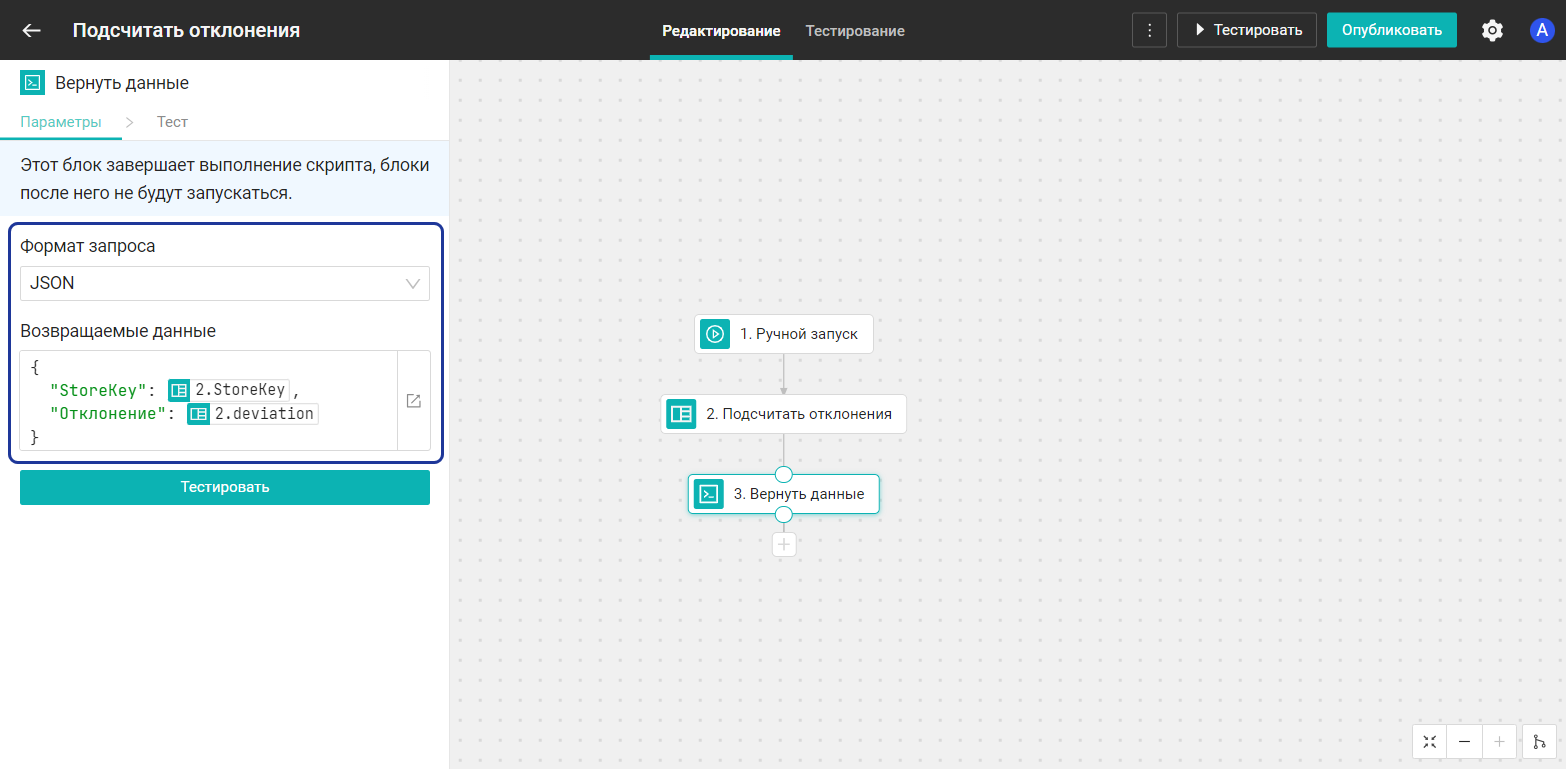1566x769 pixels.
Task: Click the table icon of node 2
Action: click(x=681, y=413)
